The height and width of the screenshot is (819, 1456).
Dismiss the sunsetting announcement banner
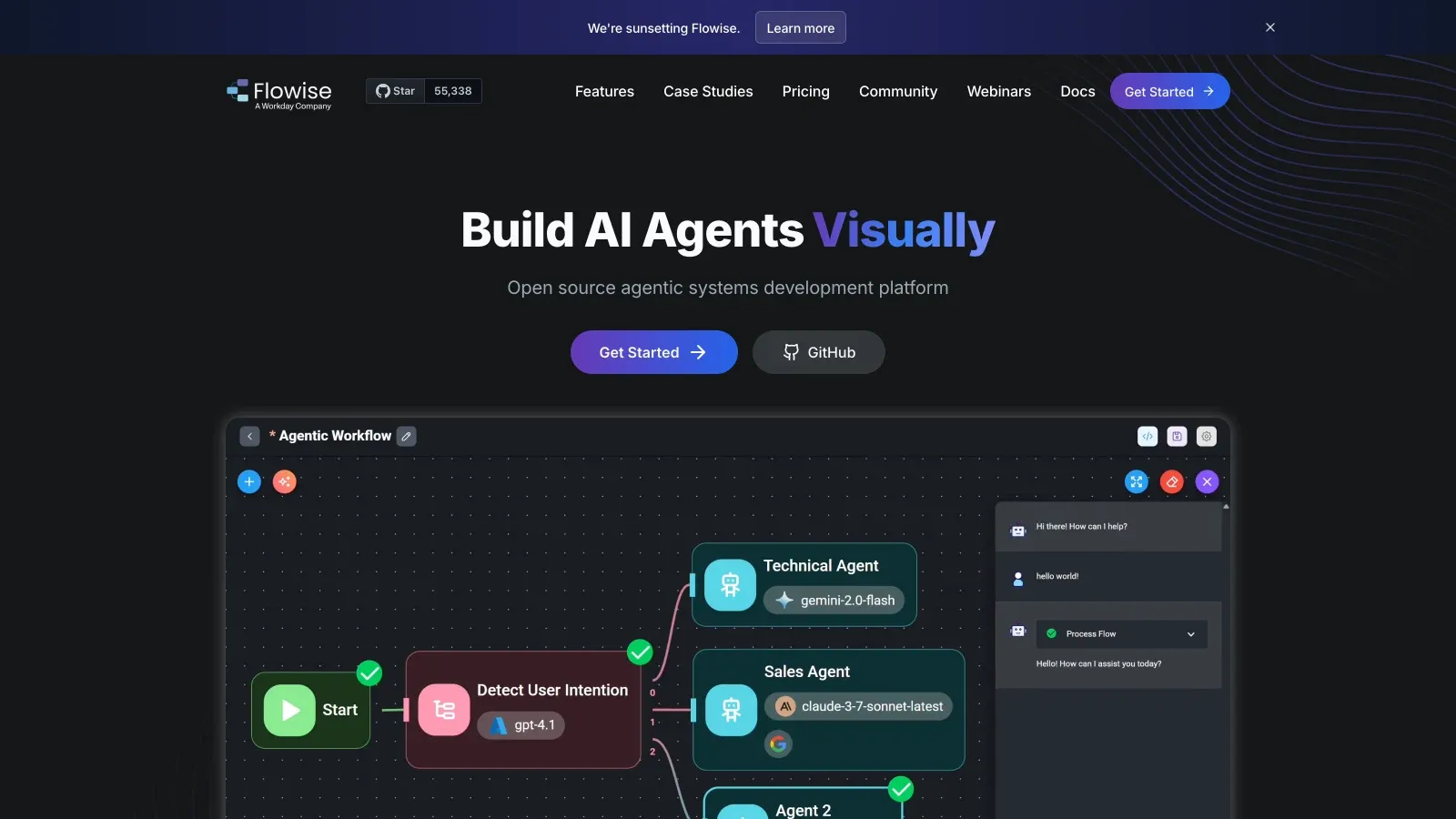pos(1270,27)
